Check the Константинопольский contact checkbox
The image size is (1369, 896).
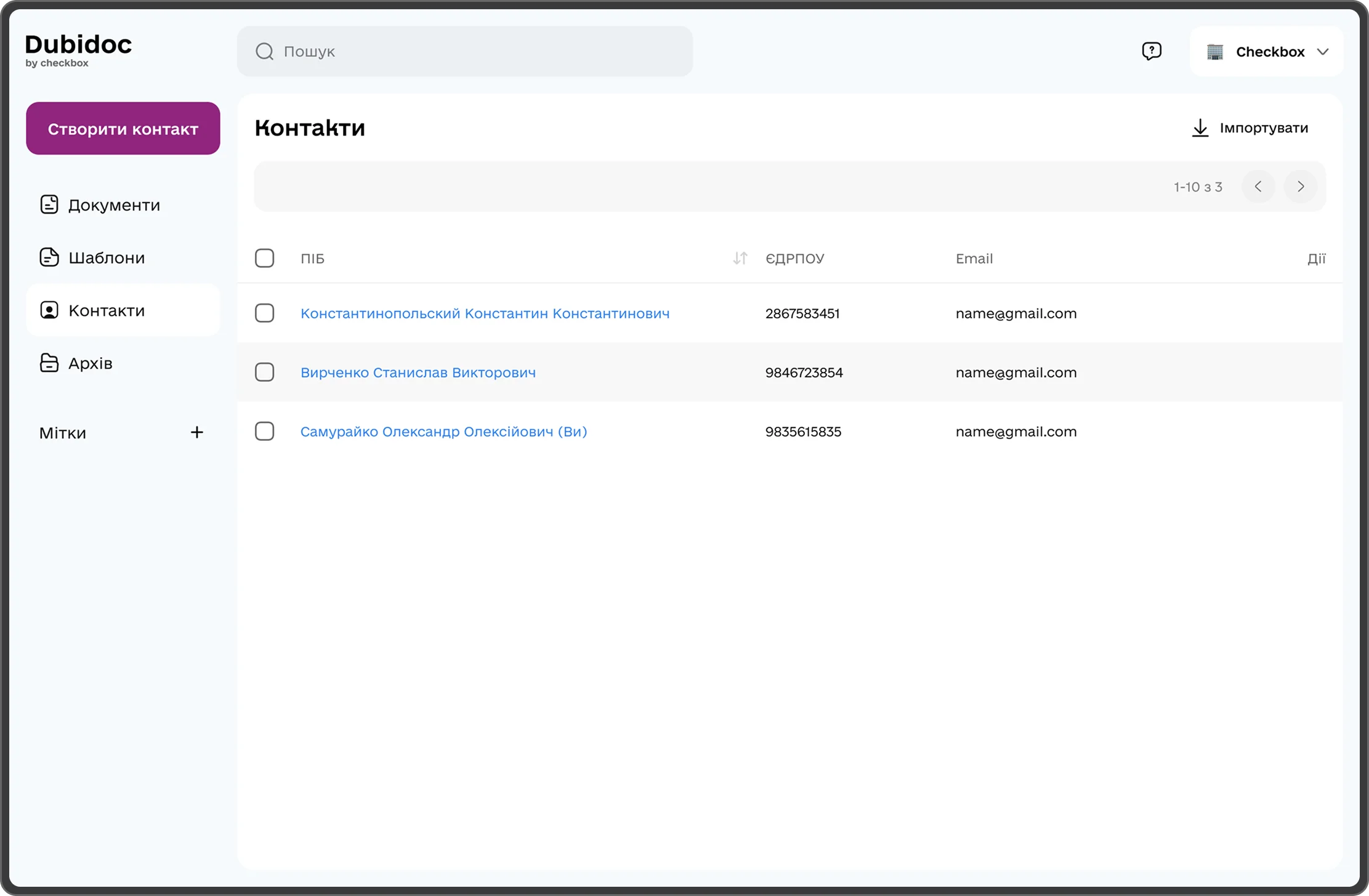point(264,313)
